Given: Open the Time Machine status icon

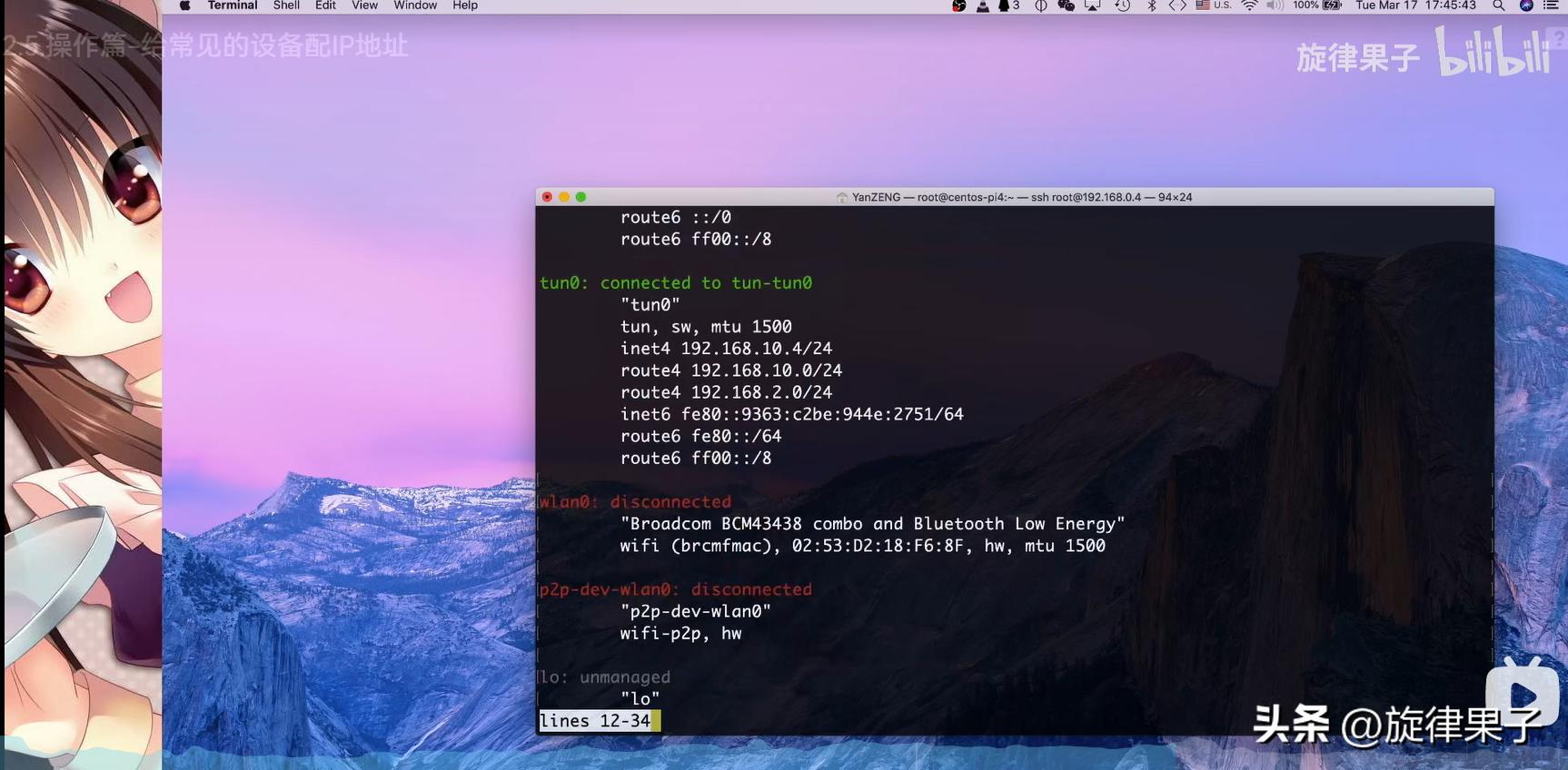Looking at the screenshot, I should click(x=1123, y=5).
